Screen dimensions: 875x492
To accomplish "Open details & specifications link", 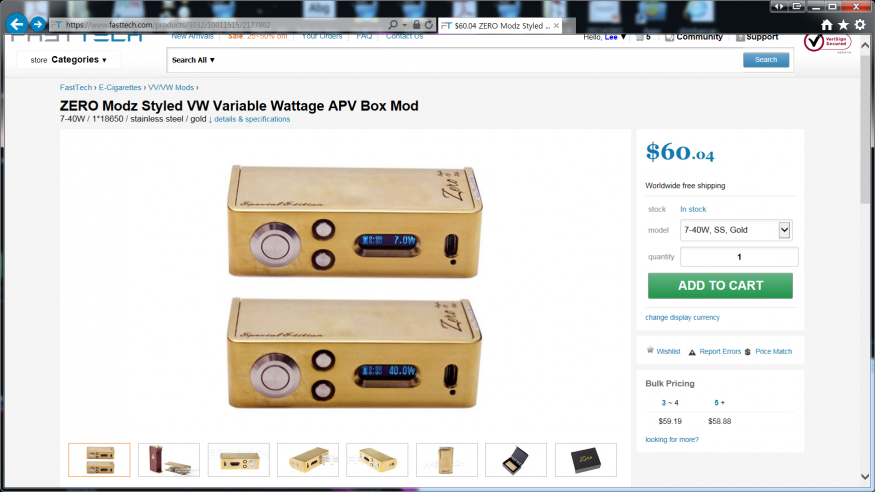I will pyautogui.click(x=252, y=119).
